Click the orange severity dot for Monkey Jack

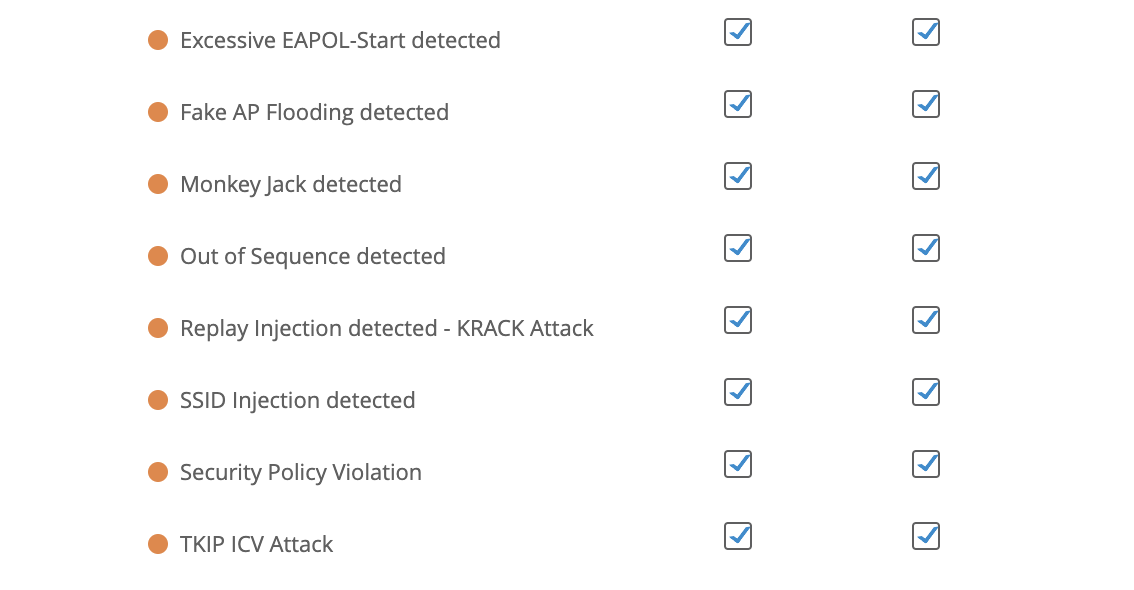click(158, 184)
